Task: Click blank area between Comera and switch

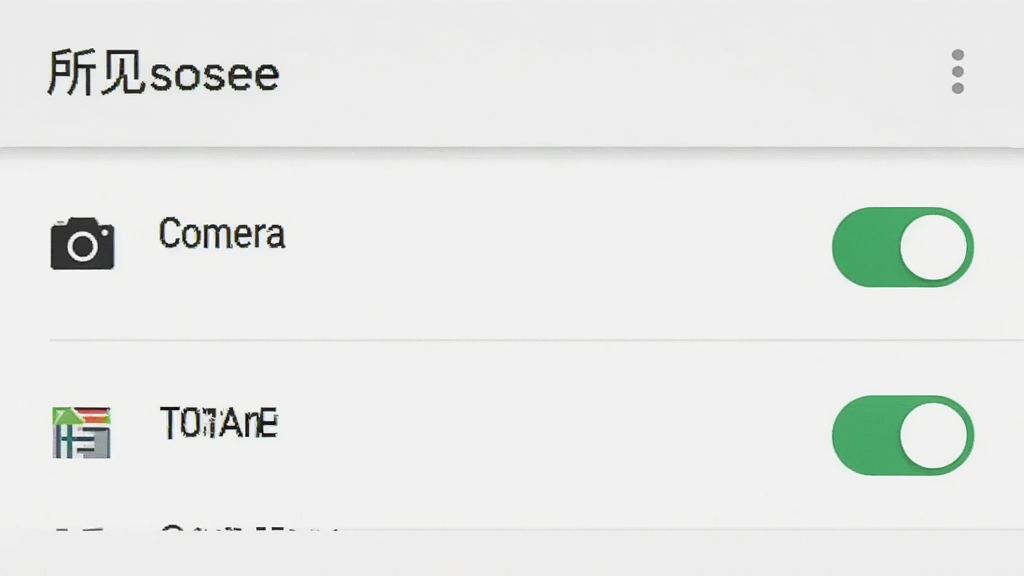Action: [555, 247]
